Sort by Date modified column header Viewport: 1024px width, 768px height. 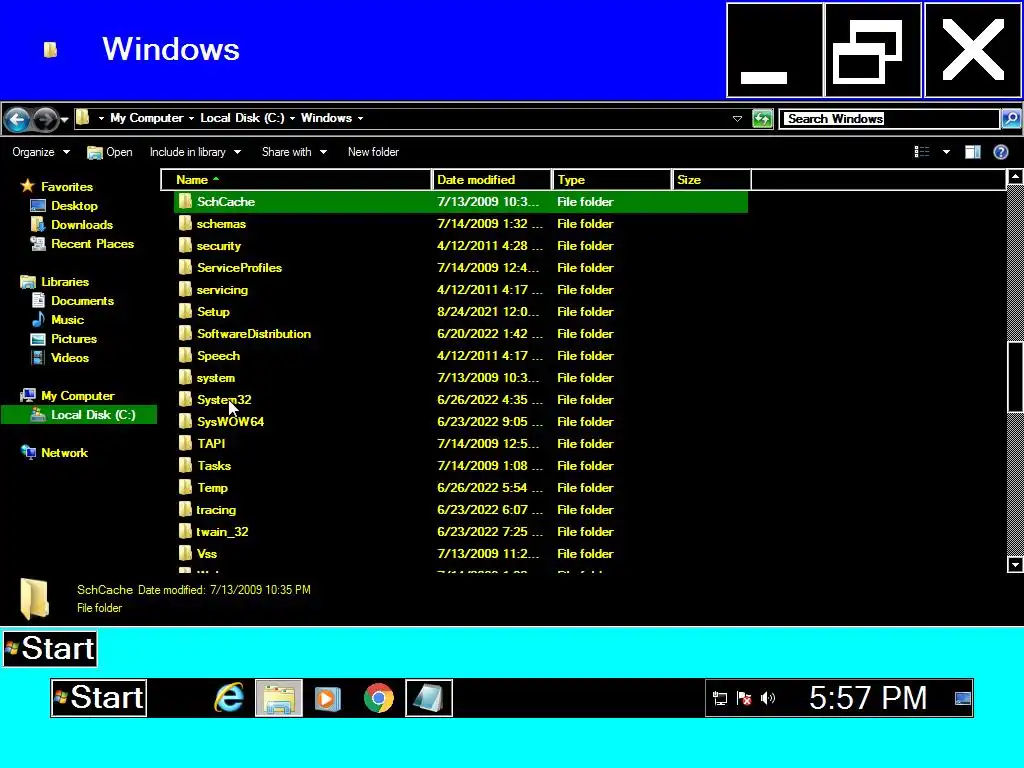[492, 180]
